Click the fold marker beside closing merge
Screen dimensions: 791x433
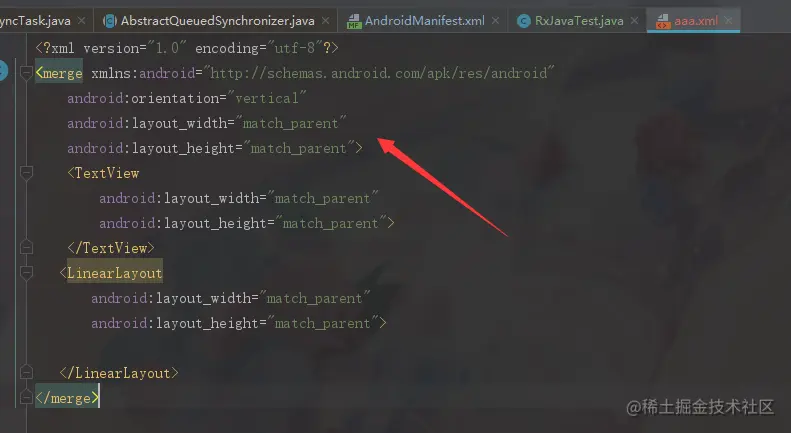click(x=26, y=398)
